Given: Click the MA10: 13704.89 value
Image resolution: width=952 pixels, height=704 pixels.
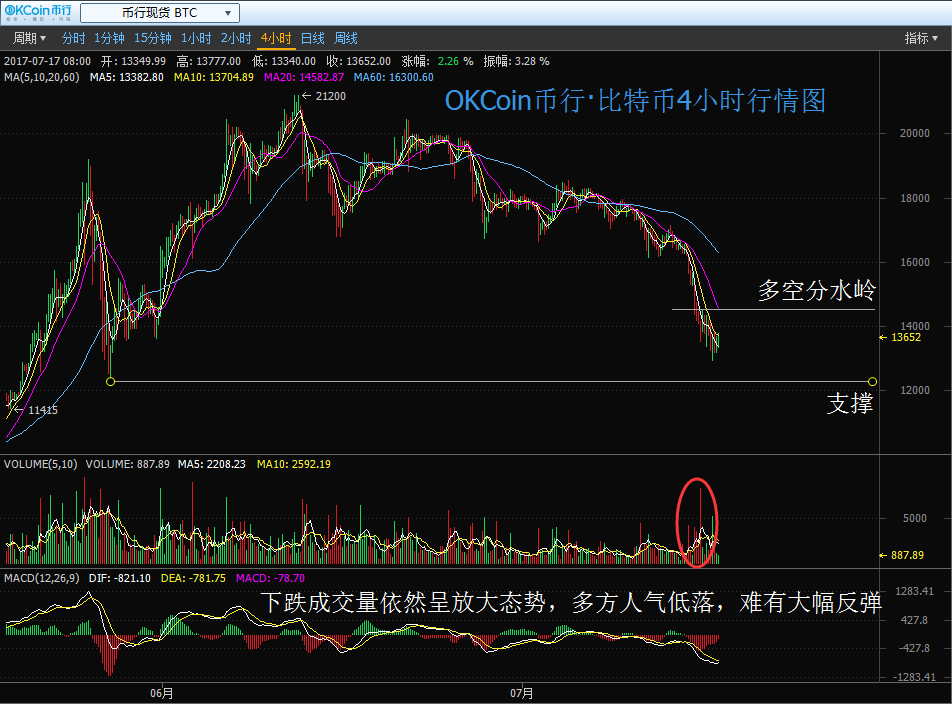Looking at the screenshot, I should click(214, 77).
